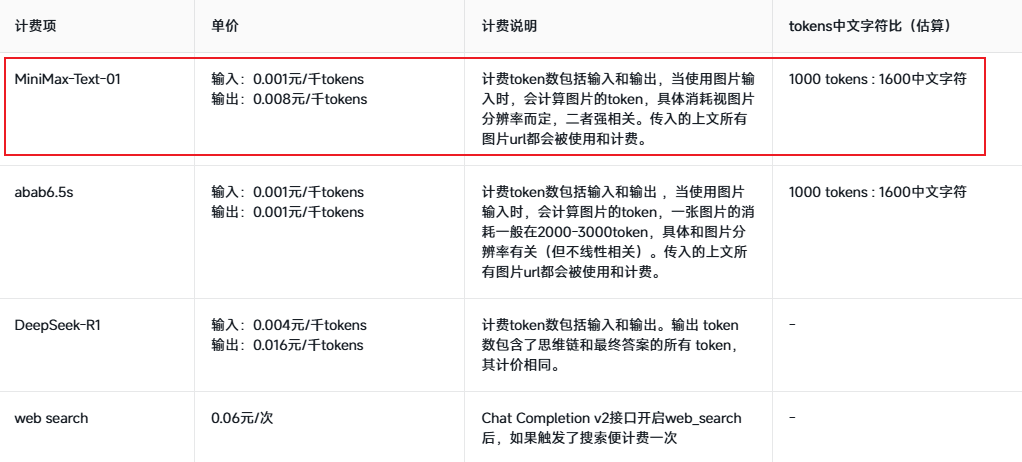Click the 0.06元/次 web search price
This screenshot has height=462, width=1022.
[242, 418]
